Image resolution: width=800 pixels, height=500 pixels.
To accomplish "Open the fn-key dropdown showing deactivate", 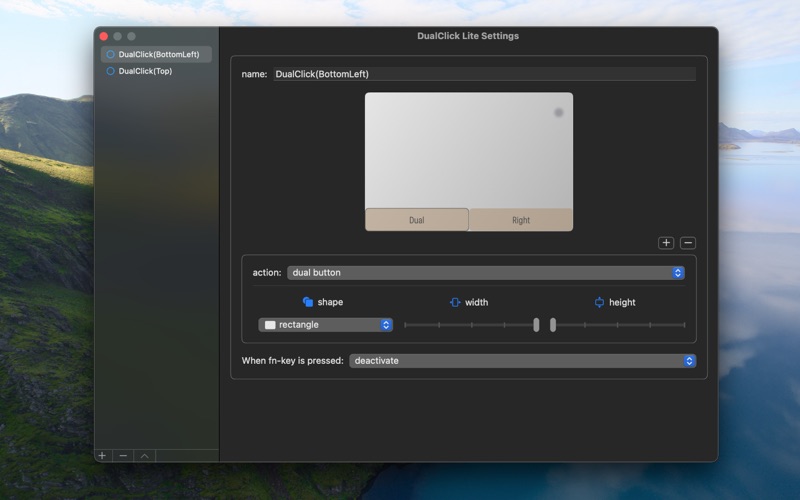I will pos(522,361).
